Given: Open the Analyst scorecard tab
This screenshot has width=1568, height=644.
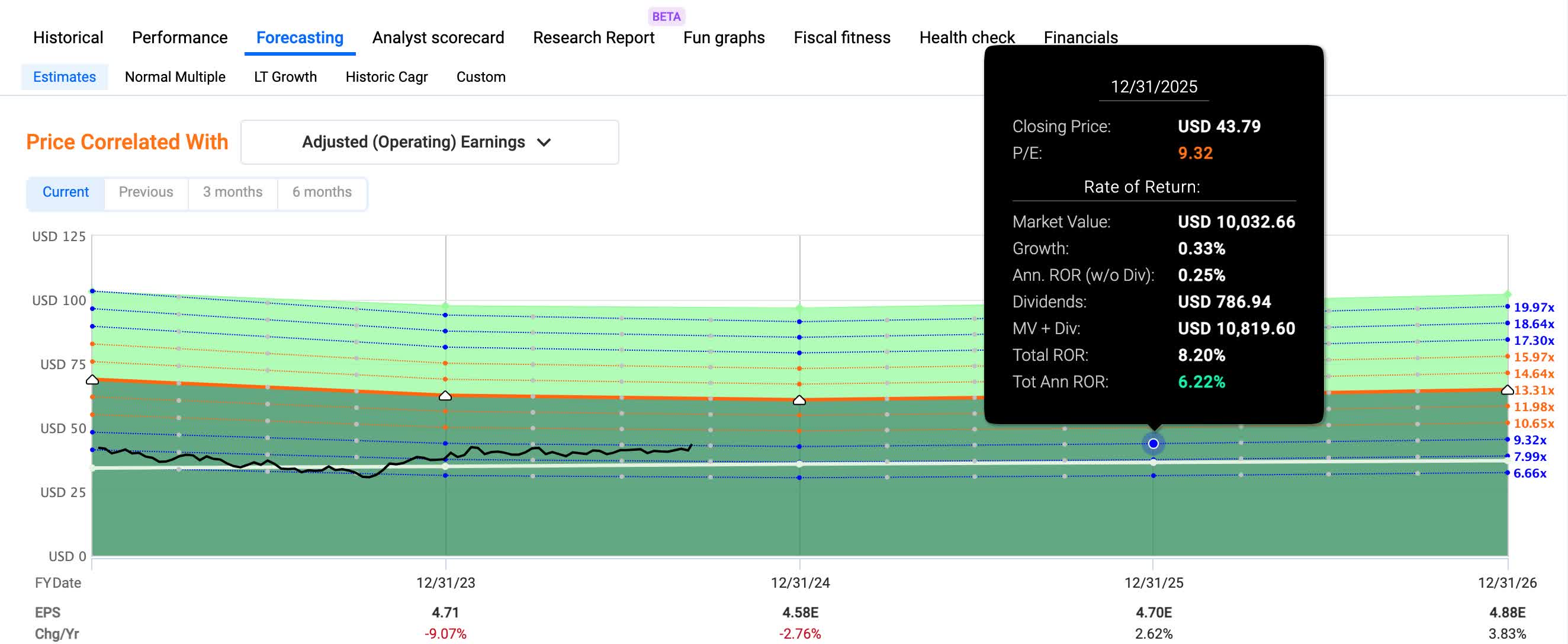Looking at the screenshot, I should pyautogui.click(x=438, y=38).
